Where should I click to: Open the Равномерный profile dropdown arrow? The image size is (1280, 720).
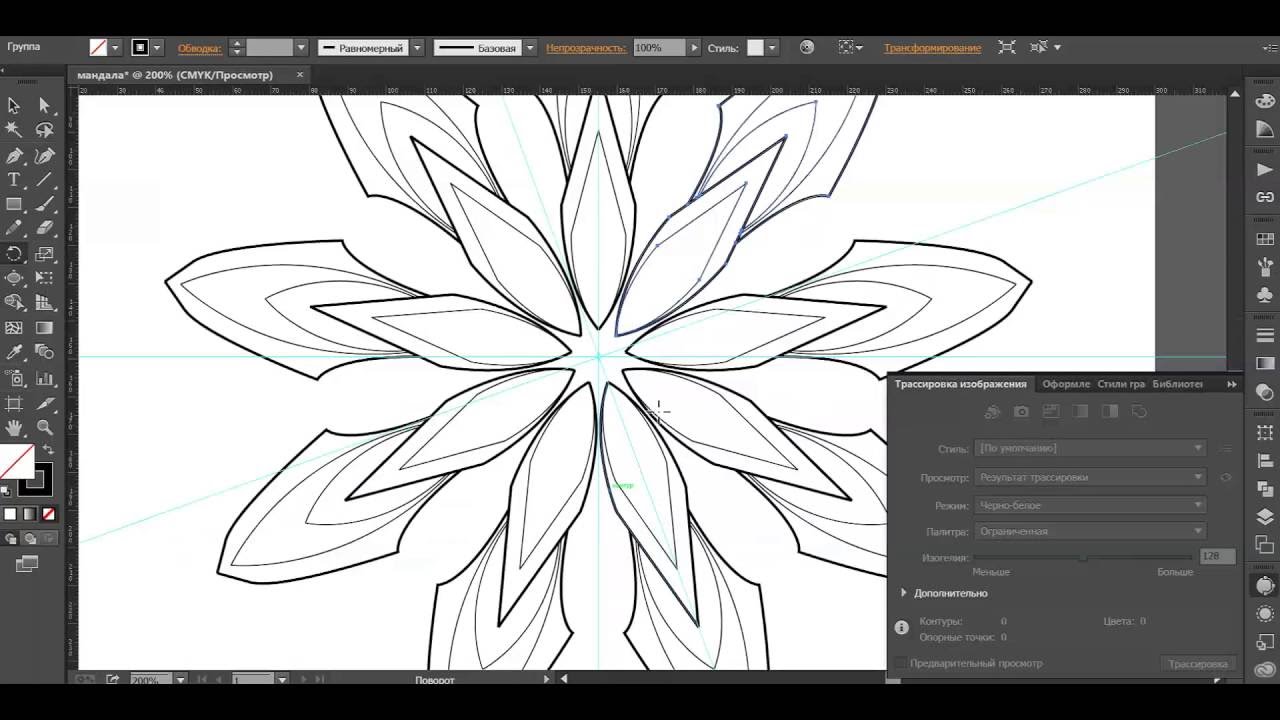pyautogui.click(x=417, y=47)
